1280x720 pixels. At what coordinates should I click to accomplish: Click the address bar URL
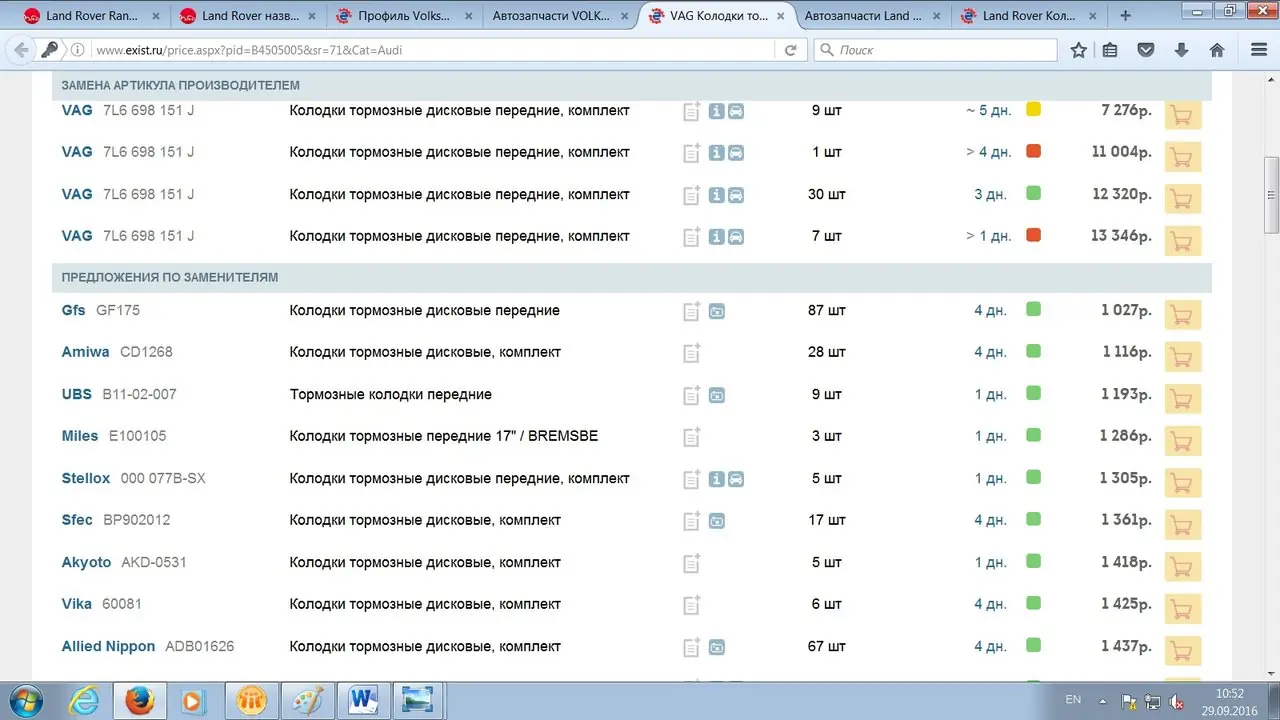250,50
